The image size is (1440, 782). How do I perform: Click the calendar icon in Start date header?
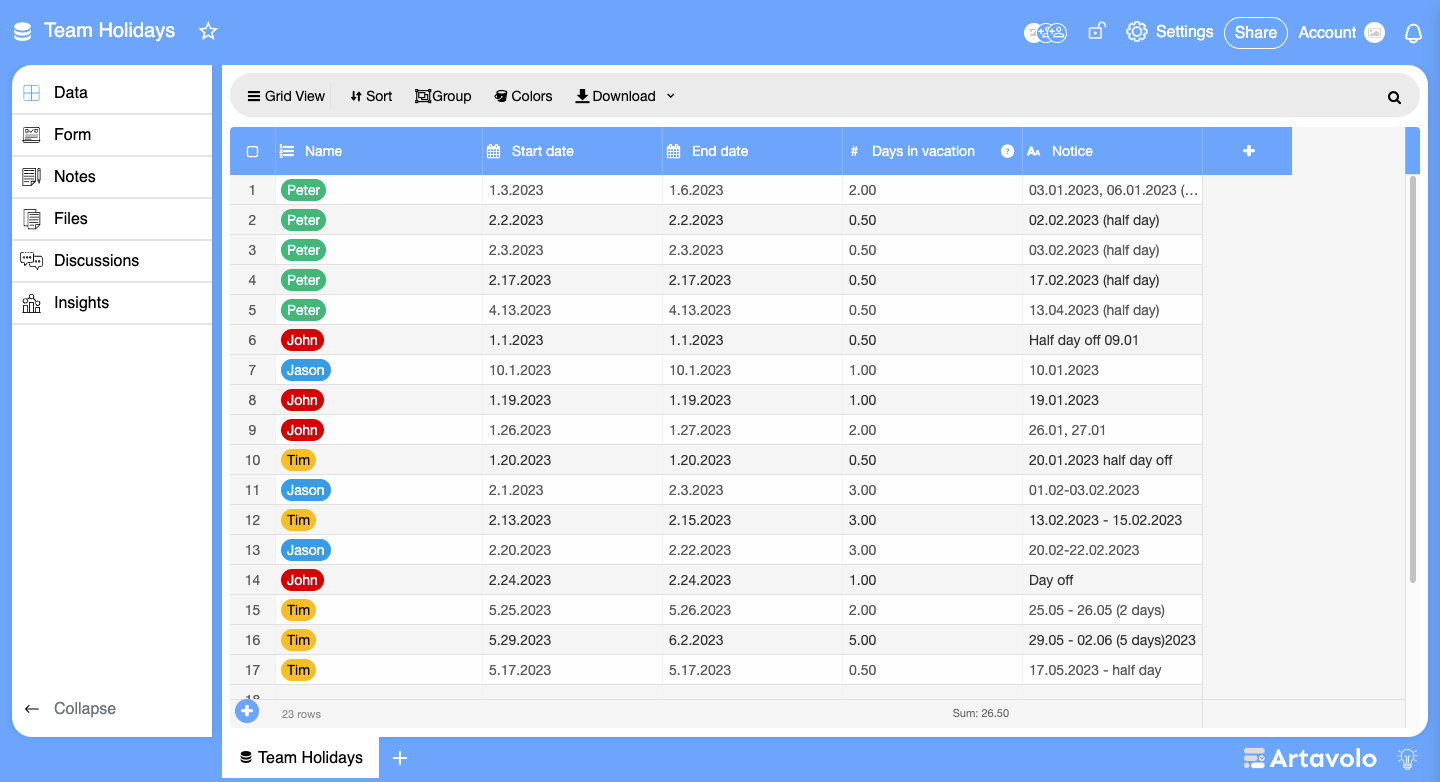(494, 151)
